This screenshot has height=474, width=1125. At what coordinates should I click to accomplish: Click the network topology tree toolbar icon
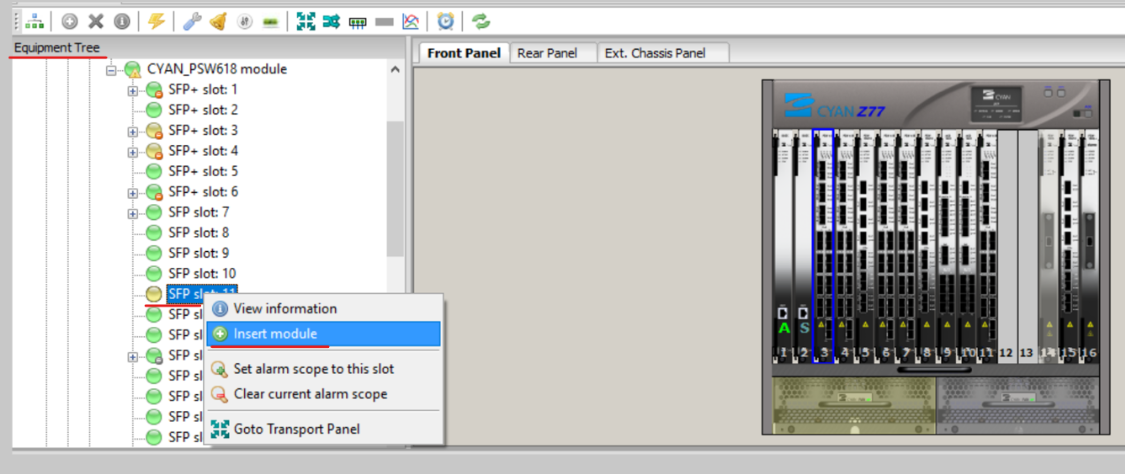pos(34,22)
